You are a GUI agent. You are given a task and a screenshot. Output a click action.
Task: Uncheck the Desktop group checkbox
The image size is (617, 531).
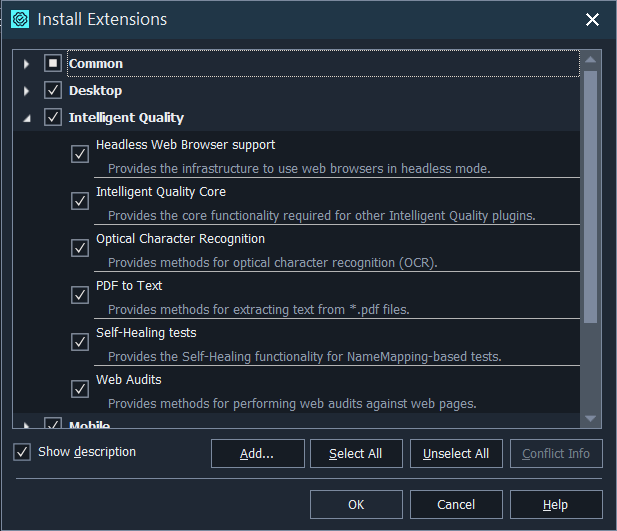click(x=53, y=91)
